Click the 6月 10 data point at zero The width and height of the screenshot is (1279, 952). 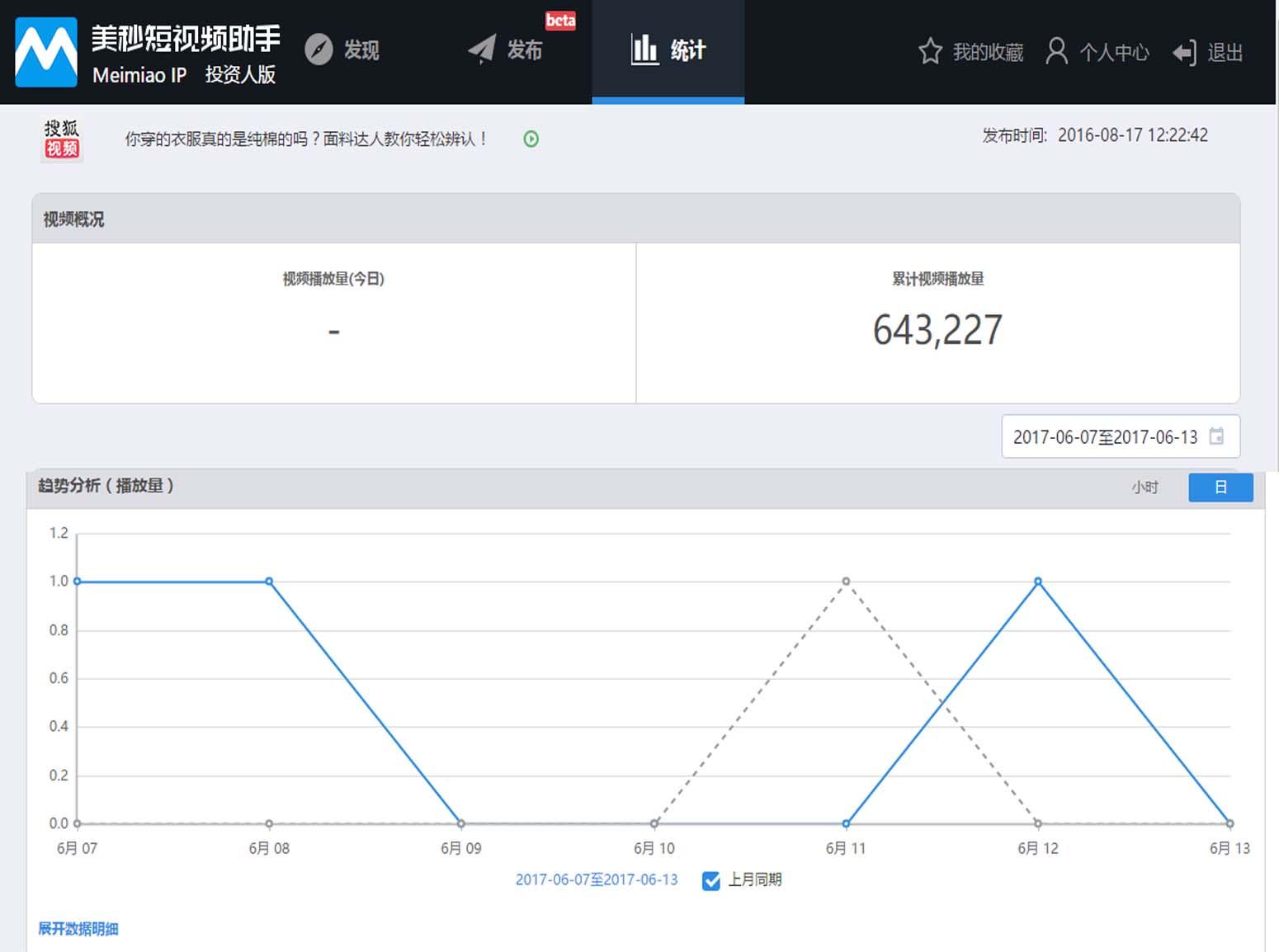[x=654, y=823]
